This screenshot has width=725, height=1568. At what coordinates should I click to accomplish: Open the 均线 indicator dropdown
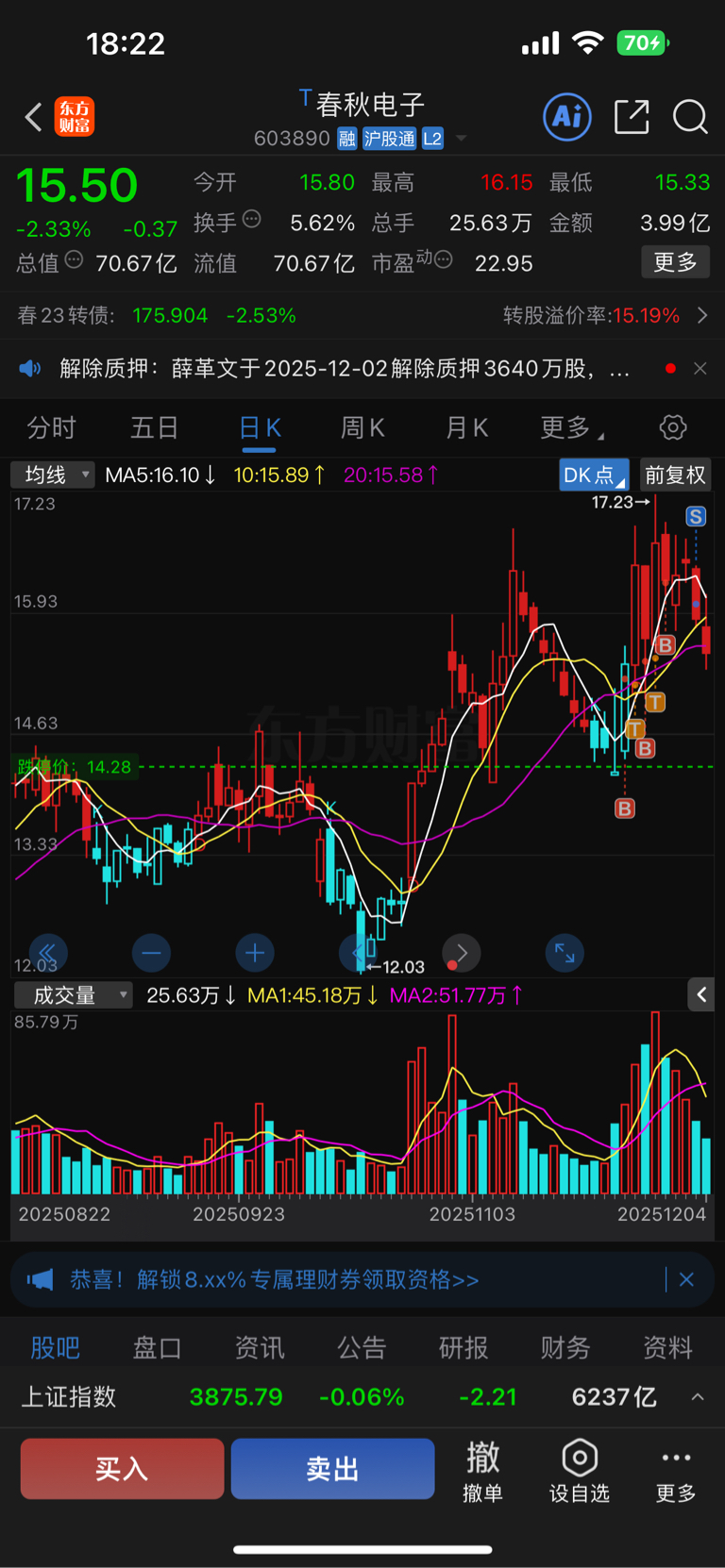click(x=53, y=475)
